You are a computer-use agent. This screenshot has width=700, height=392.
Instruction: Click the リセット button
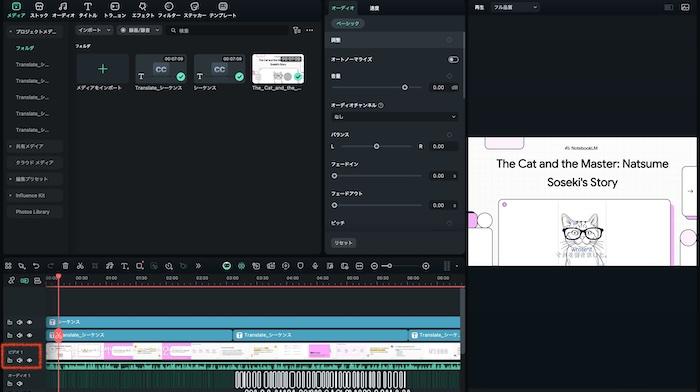(343, 243)
